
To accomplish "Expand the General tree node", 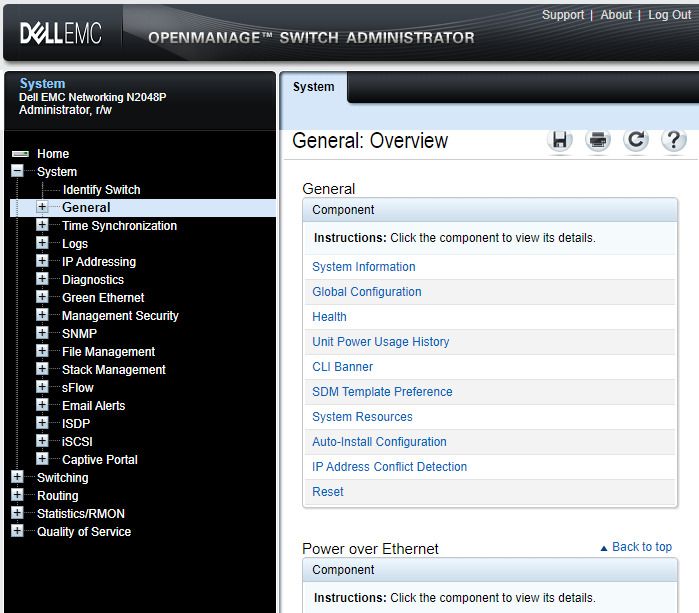I will click(42, 207).
